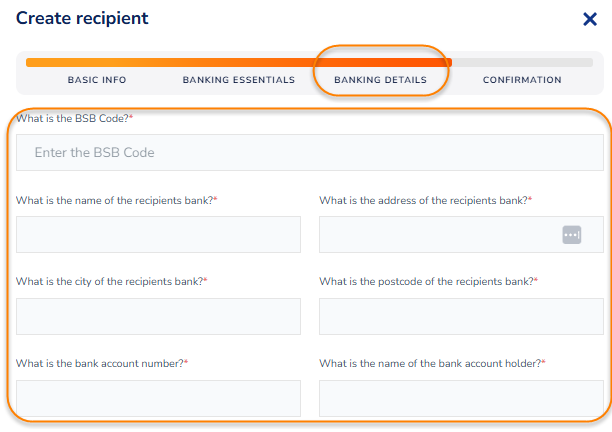Click the 'What is the BSB Code?' label
The height and width of the screenshot is (432, 612).
[x=72, y=118]
